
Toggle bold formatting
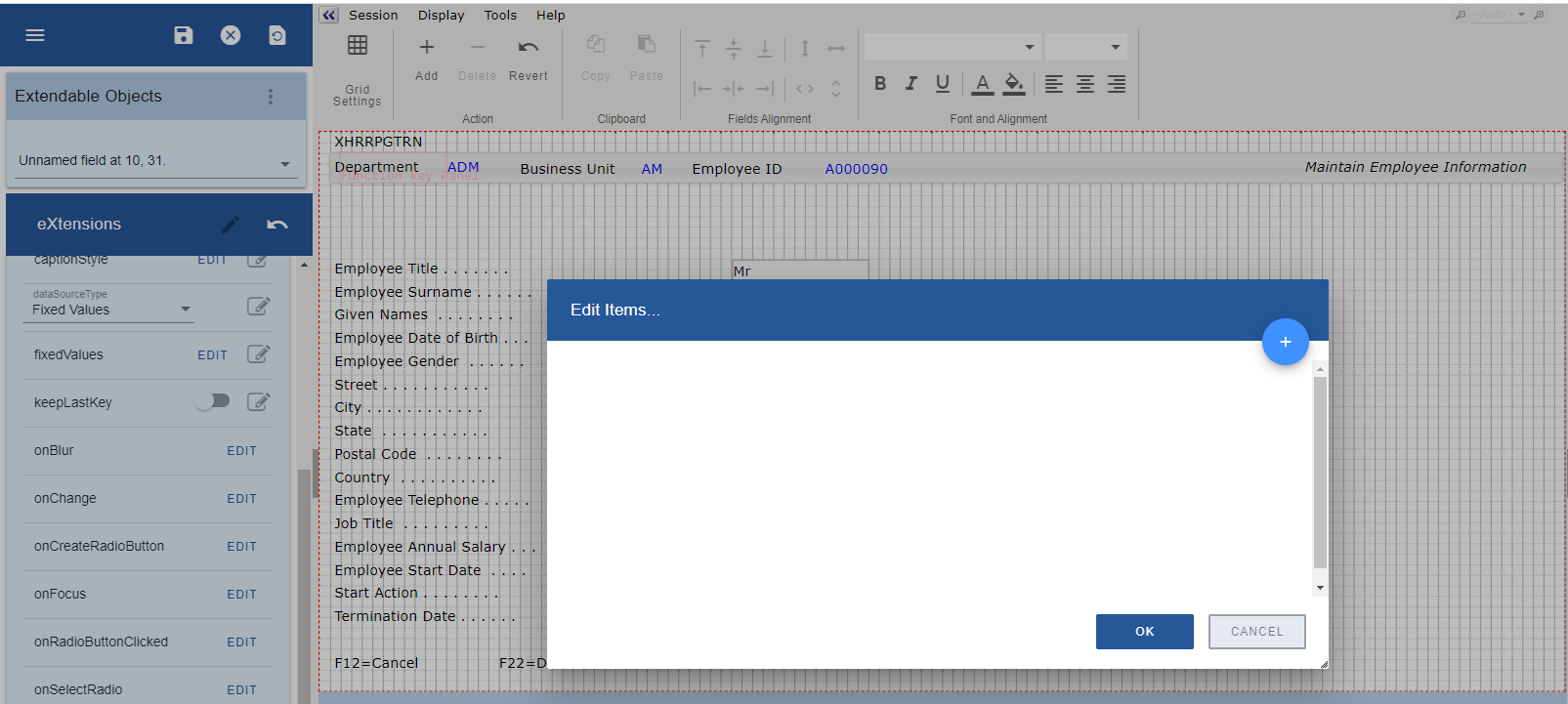point(880,84)
